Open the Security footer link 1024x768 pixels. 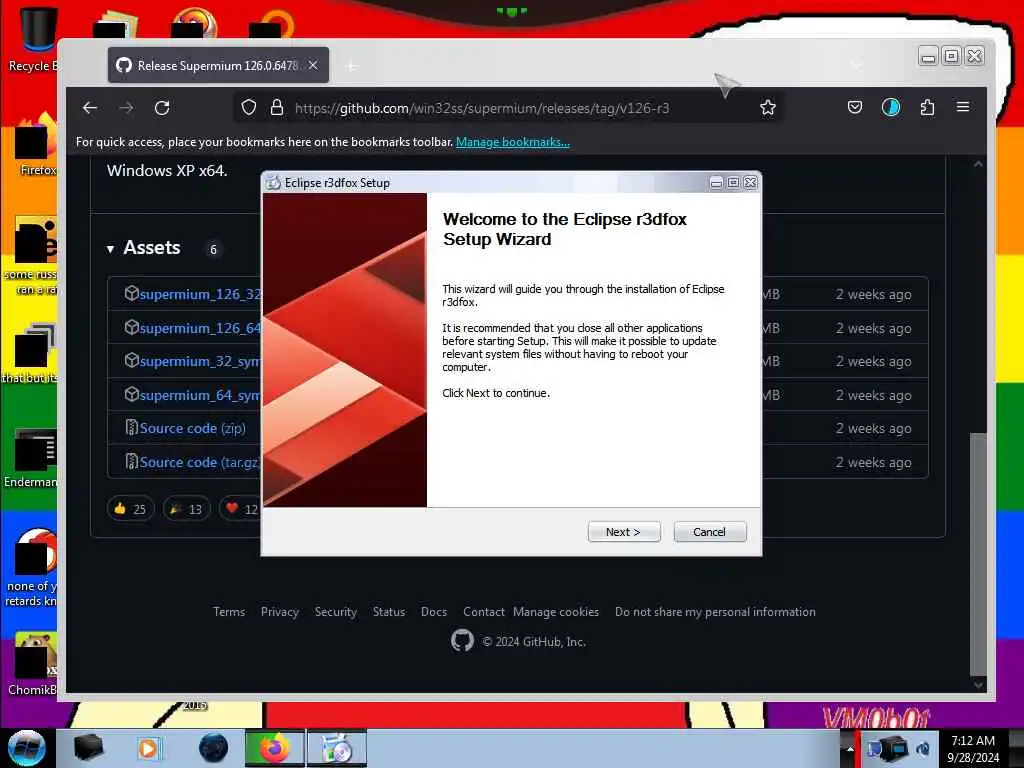click(336, 612)
